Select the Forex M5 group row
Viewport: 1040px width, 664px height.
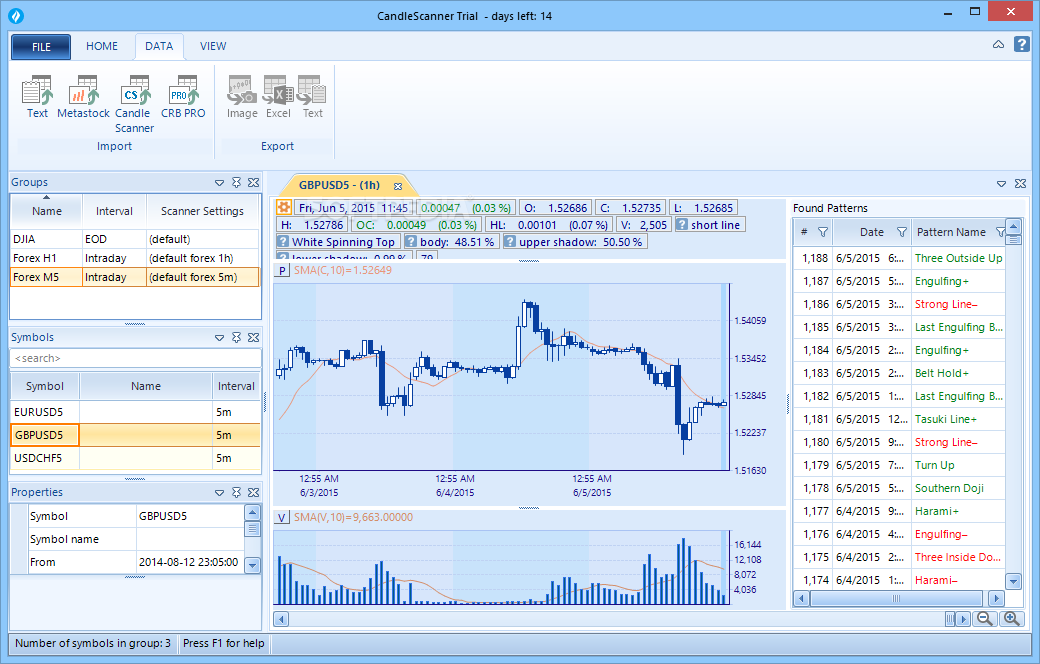pos(135,277)
